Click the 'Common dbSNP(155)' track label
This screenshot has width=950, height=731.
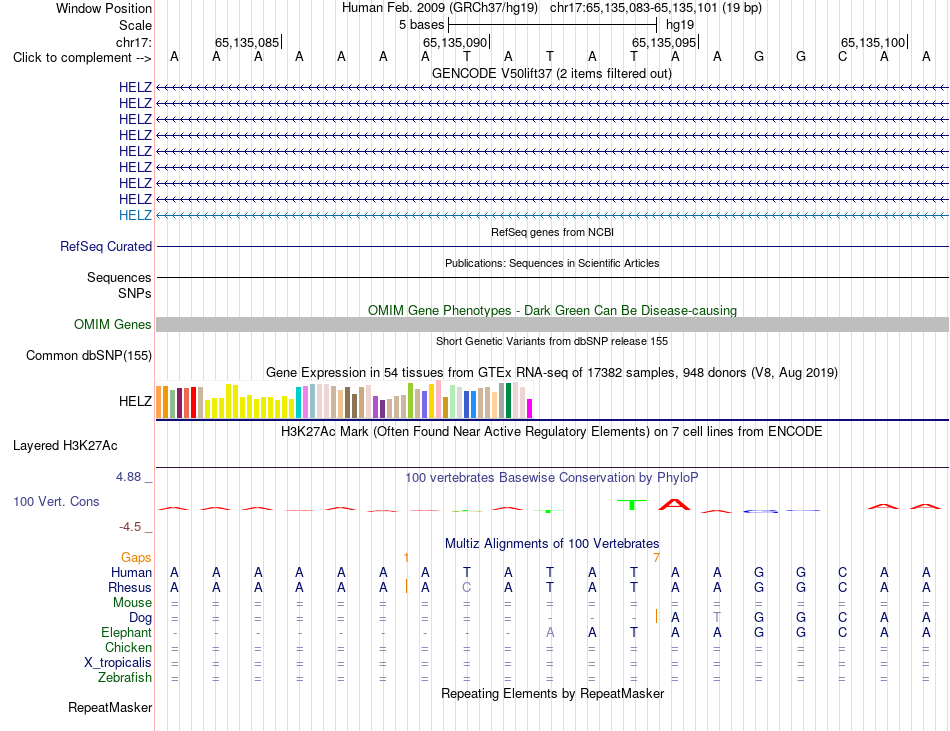tap(88, 356)
